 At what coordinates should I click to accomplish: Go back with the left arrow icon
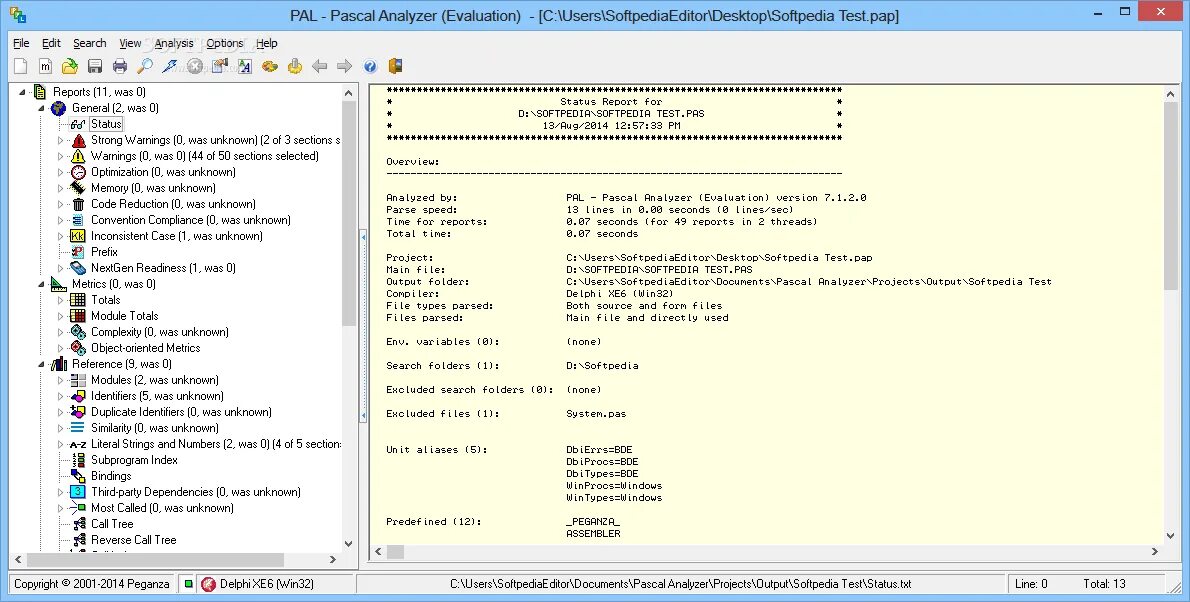click(x=320, y=67)
